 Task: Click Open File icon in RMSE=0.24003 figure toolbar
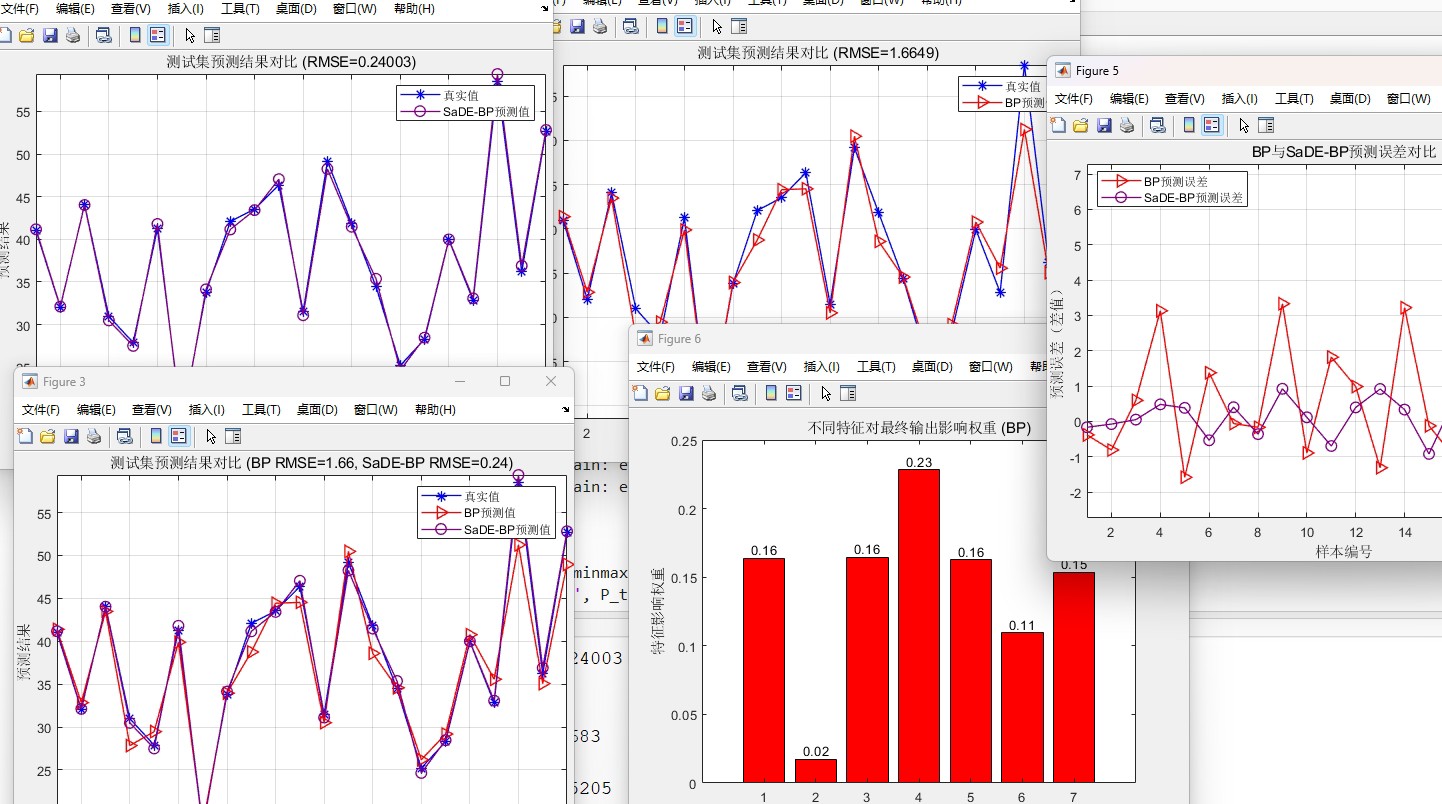27,36
